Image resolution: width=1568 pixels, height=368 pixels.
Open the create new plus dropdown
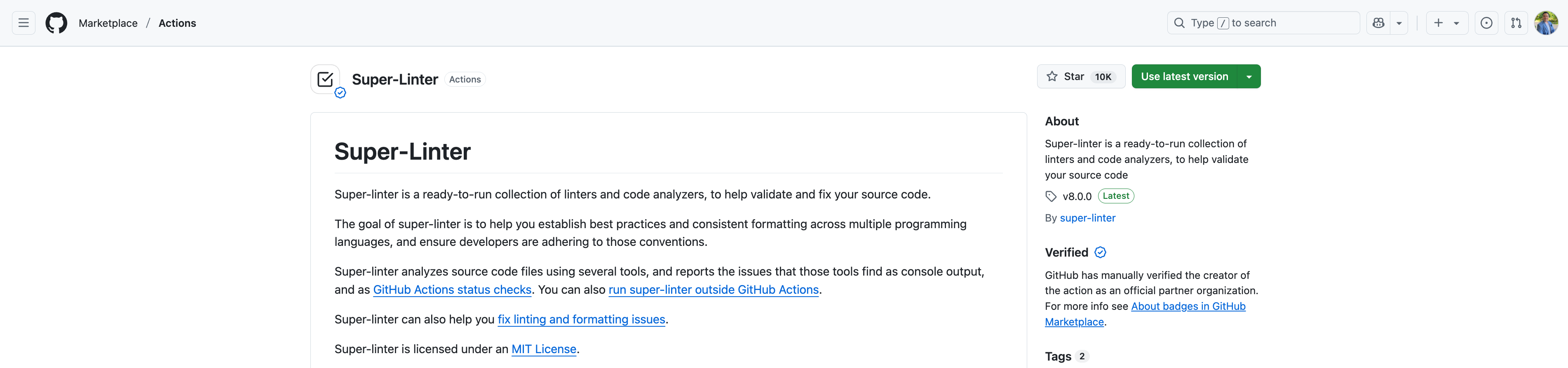click(x=1446, y=23)
